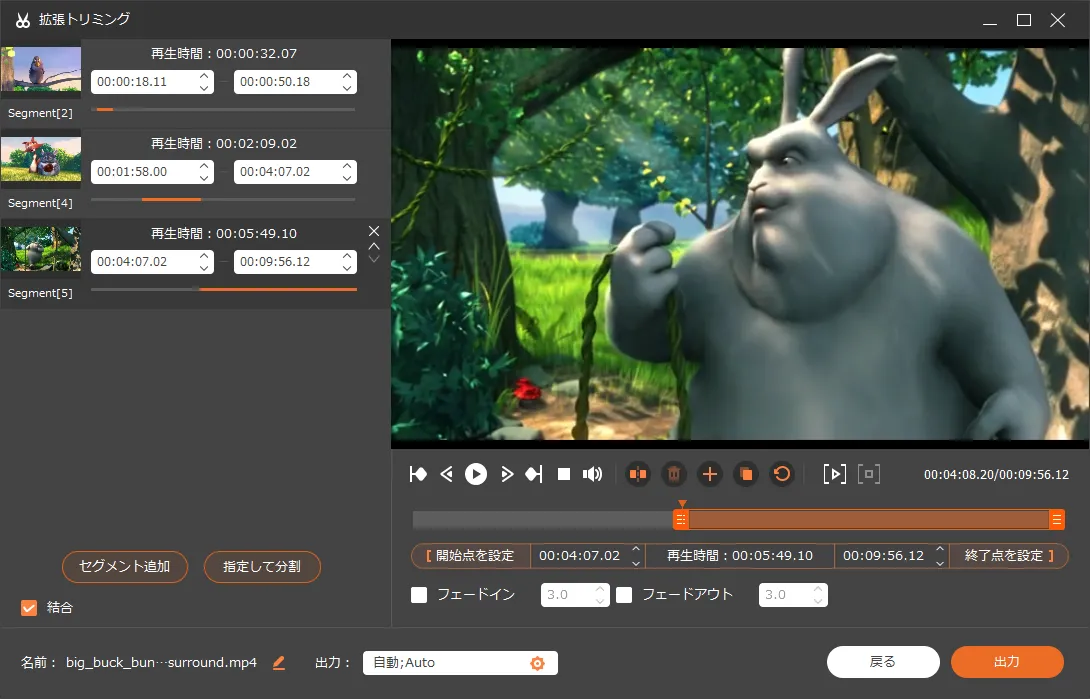Click the orange 出力 button
Image resolution: width=1090 pixels, height=699 pixels.
tap(1006, 662)
